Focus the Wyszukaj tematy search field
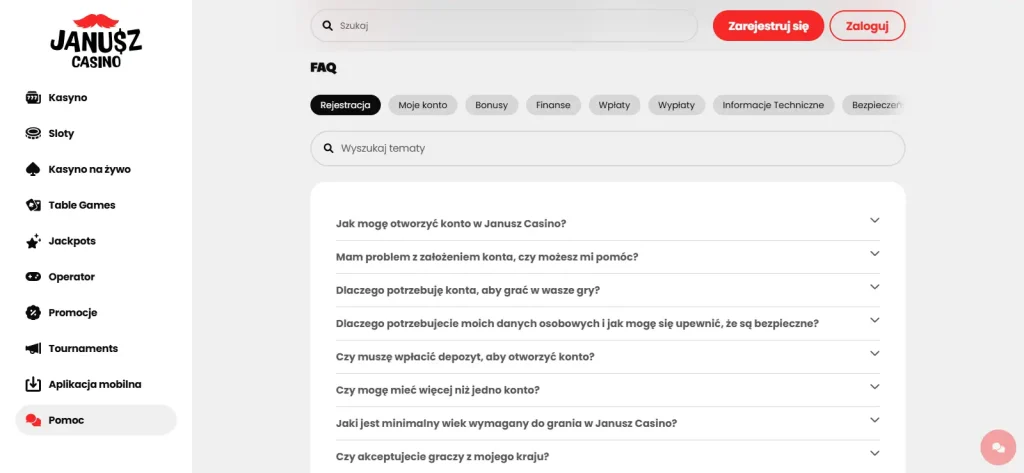The height and width of the screenshot is (473, 1024). pos(607,148)
